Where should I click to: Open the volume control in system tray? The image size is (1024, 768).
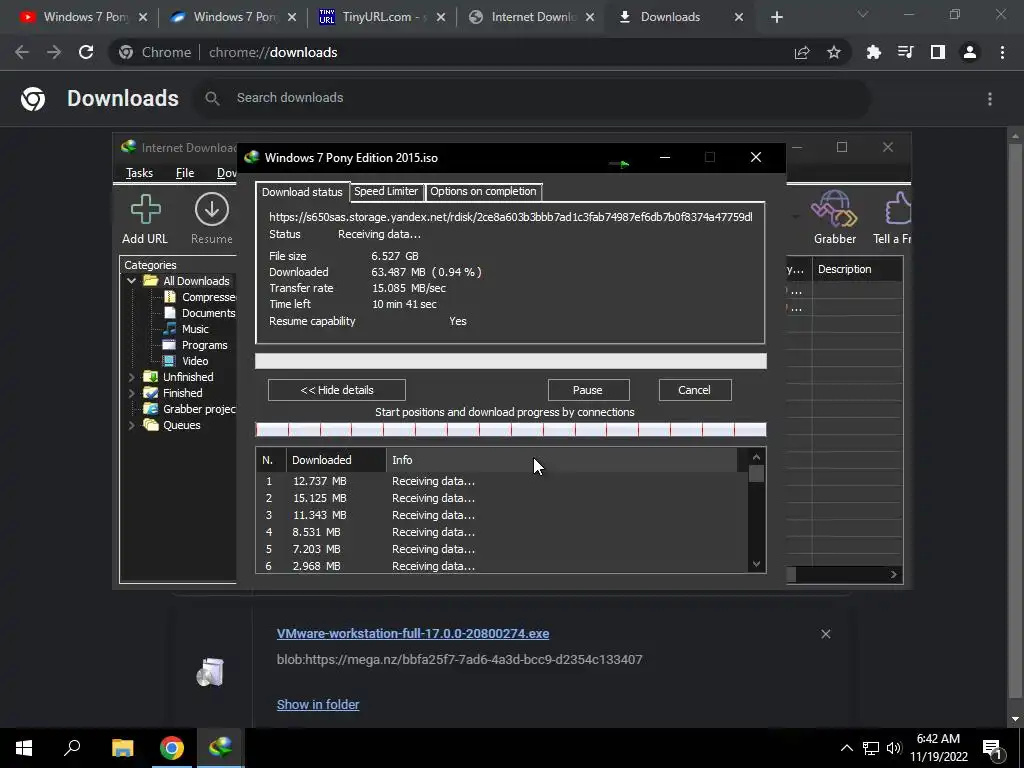894,748
